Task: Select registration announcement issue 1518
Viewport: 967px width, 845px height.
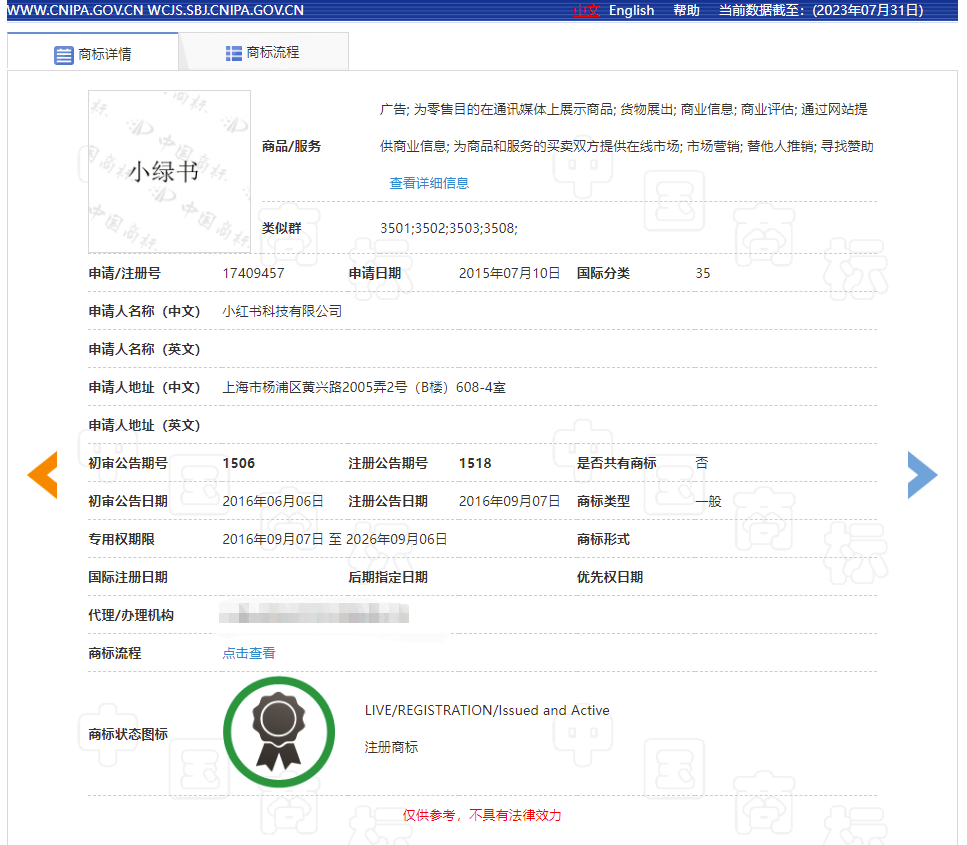Action: (475, 463)
